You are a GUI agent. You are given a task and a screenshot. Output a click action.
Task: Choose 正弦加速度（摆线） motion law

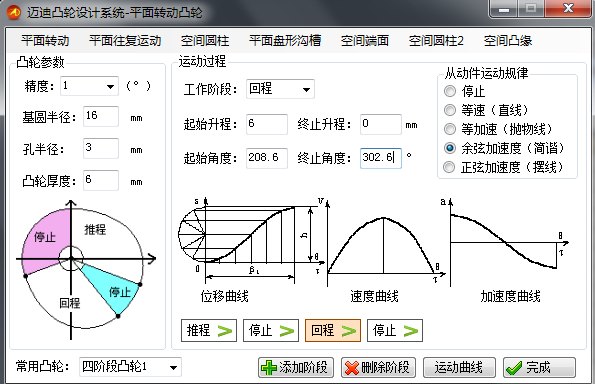pyautogui.click(x=450, y=167)
